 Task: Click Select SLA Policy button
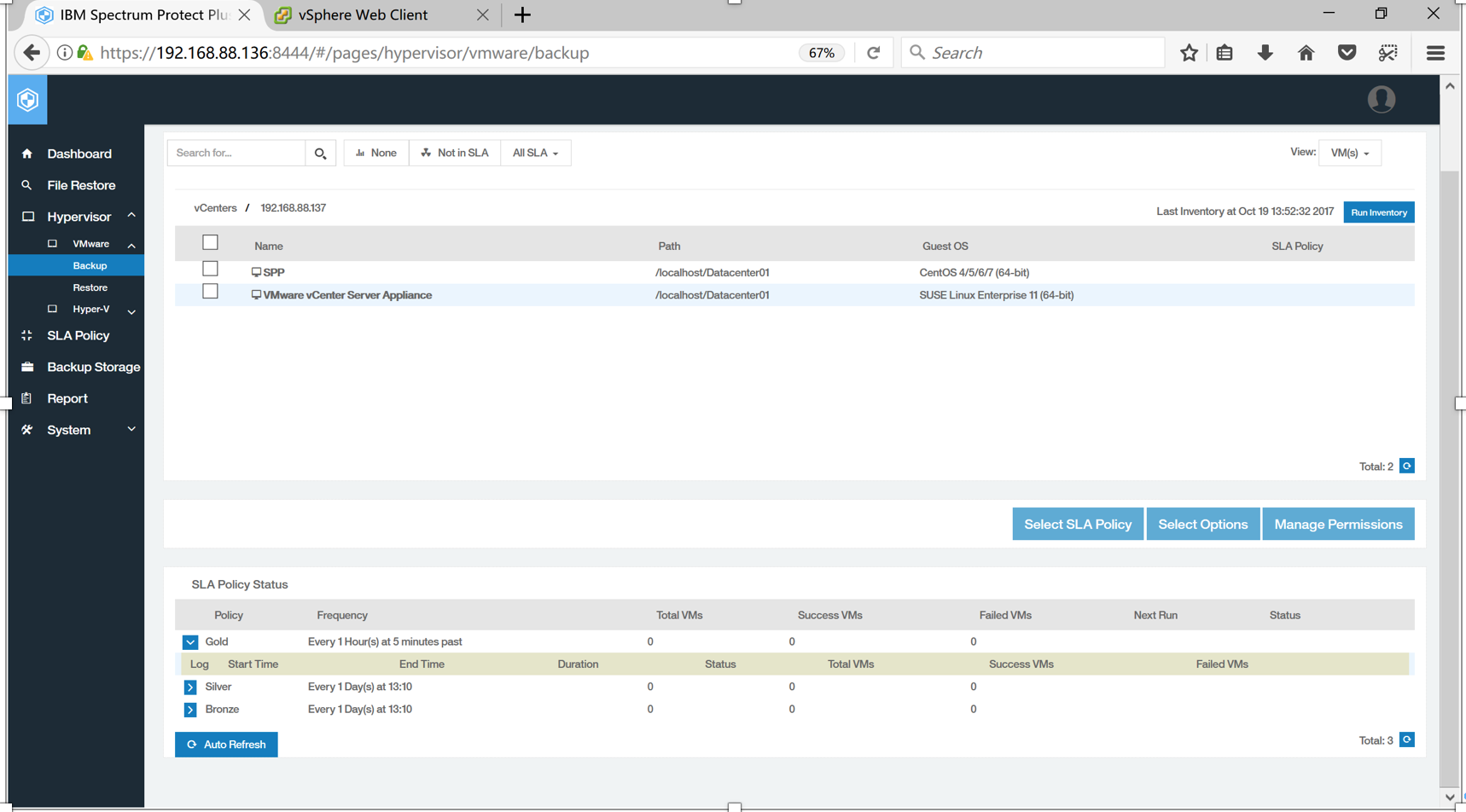click(x=1077, y=525)
